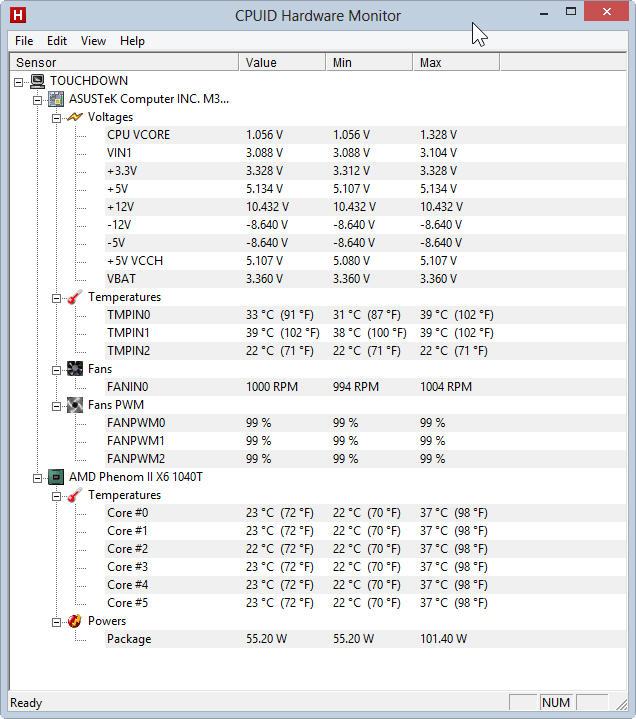The image size is (636, 719).
Task: Click the -12V sensor label
Action: click(119, 225)
